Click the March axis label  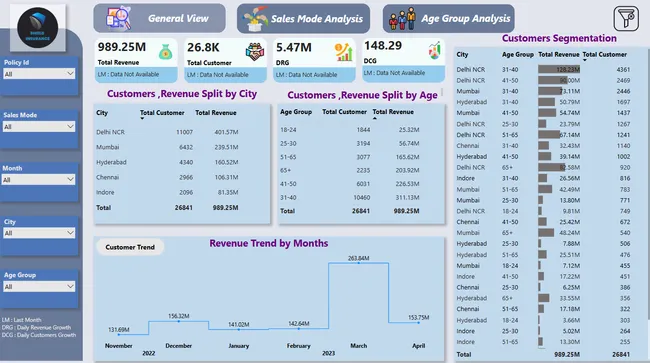[x=359, y=346]
